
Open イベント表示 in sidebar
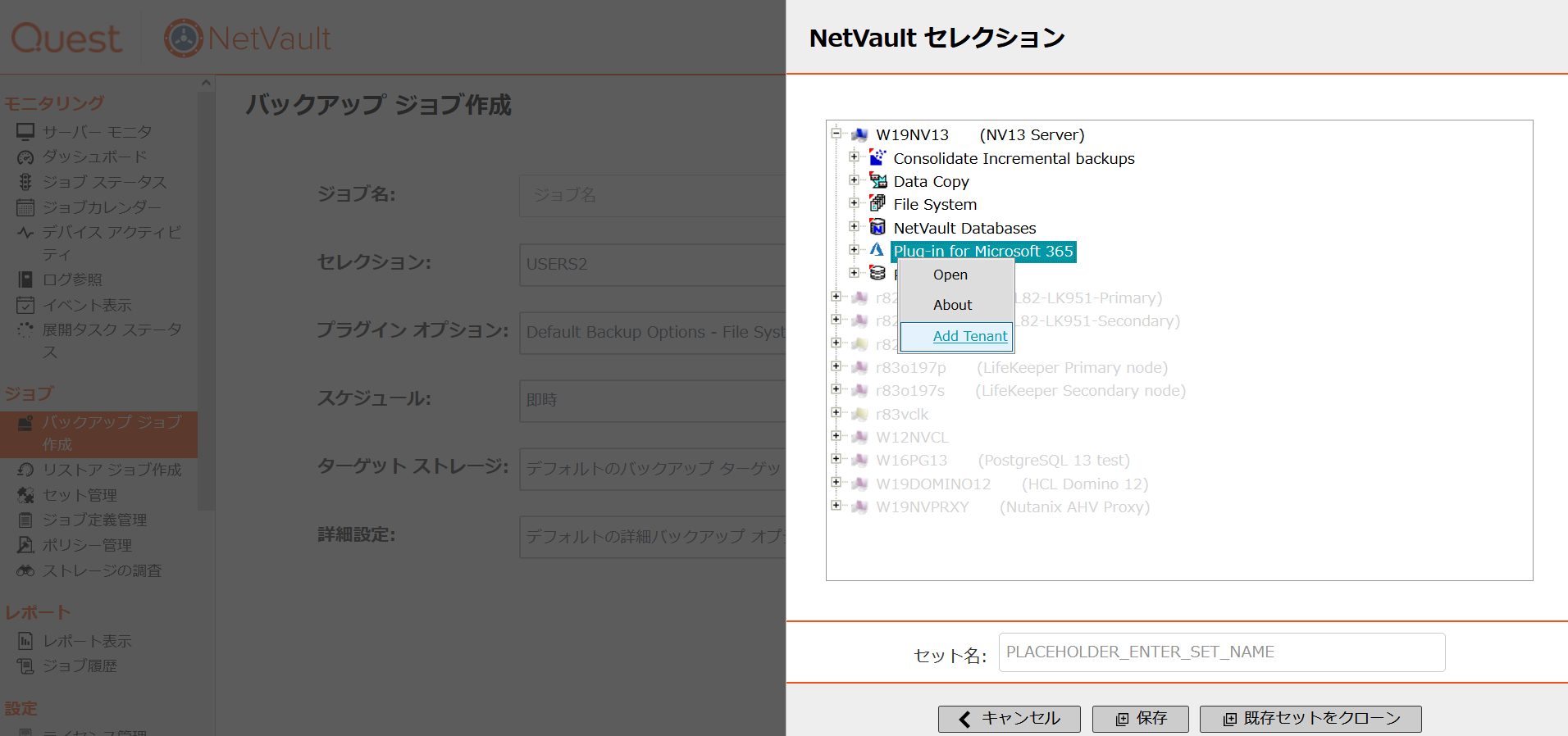(87, 305)
